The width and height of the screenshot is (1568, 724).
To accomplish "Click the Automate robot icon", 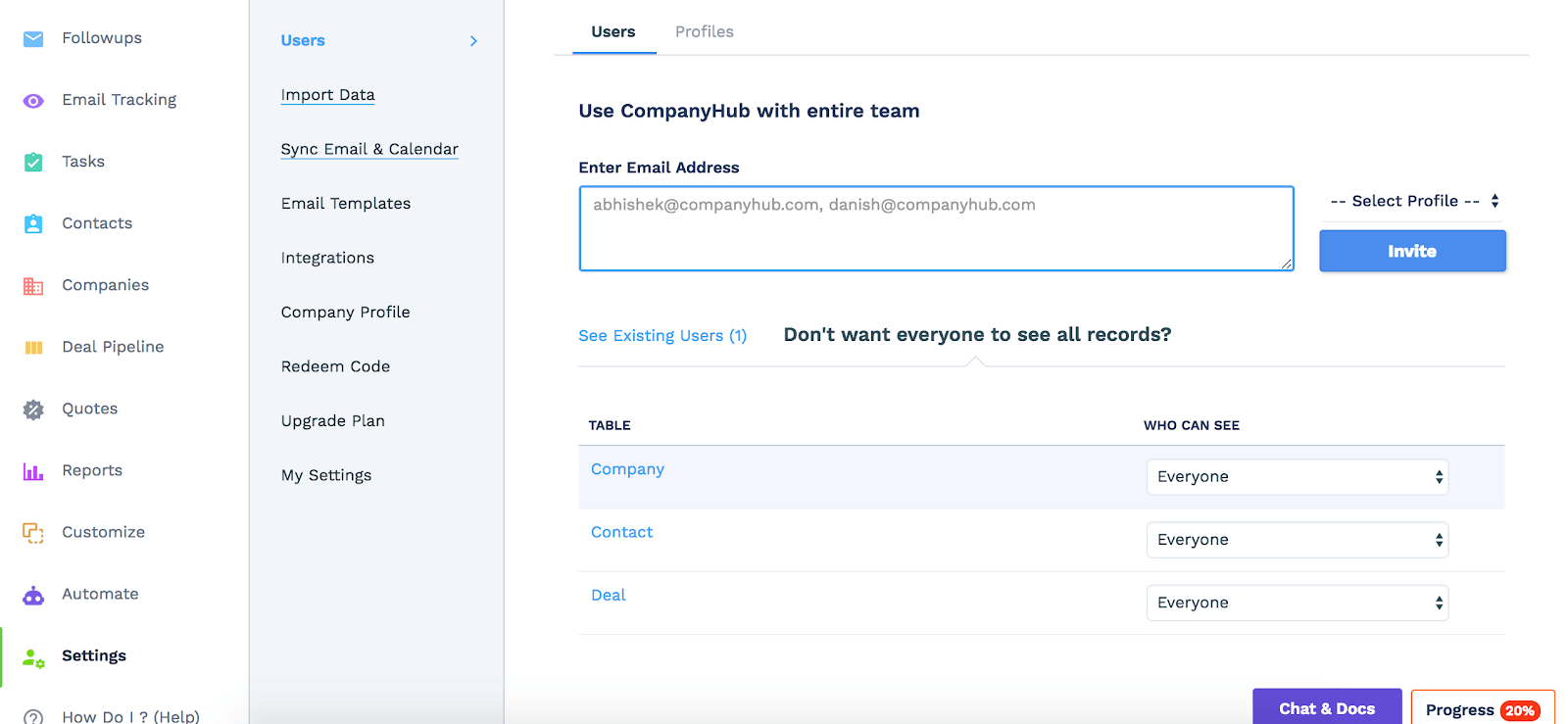I will coord(33,595).
